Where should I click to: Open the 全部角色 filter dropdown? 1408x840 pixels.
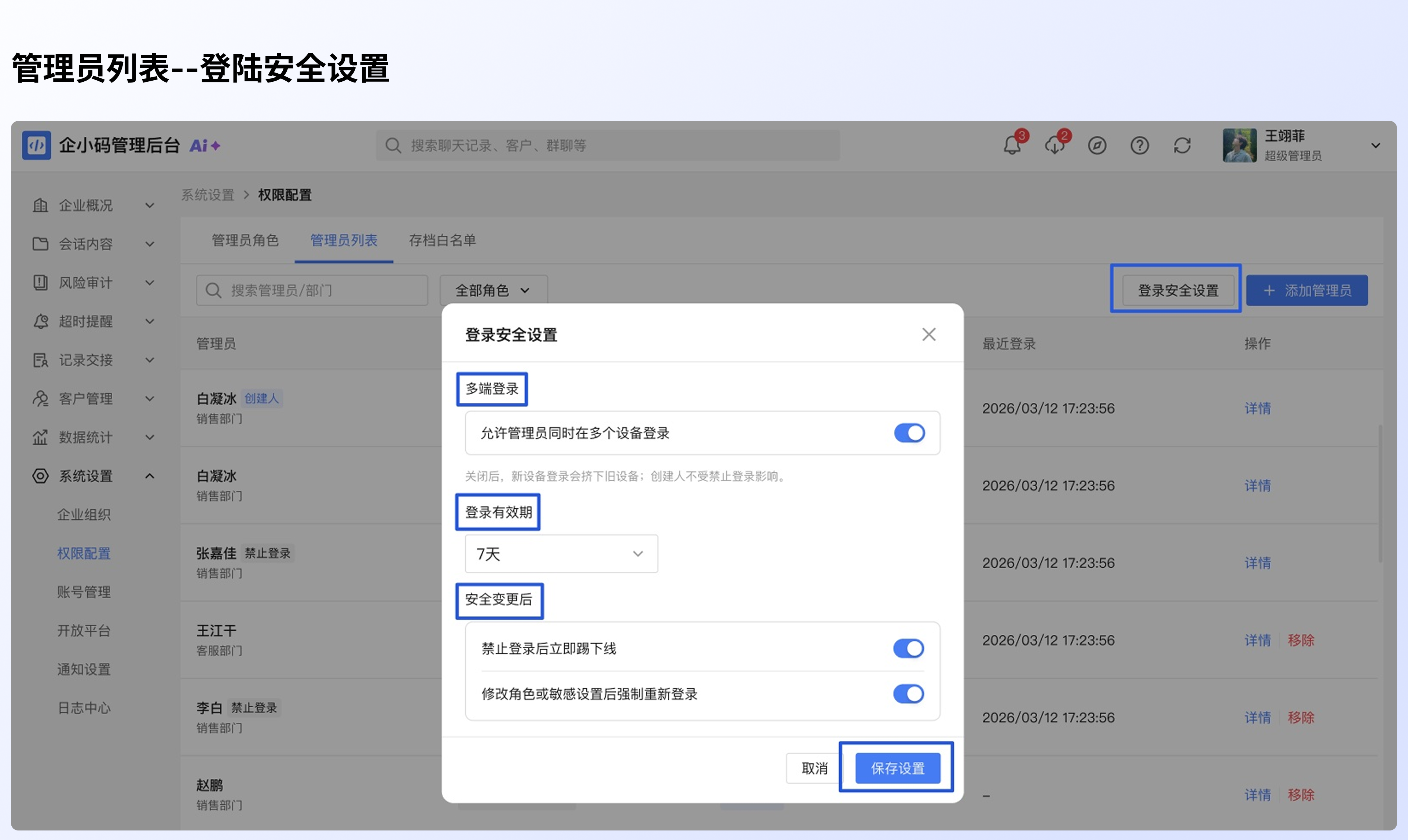click(x=493, y=290)
